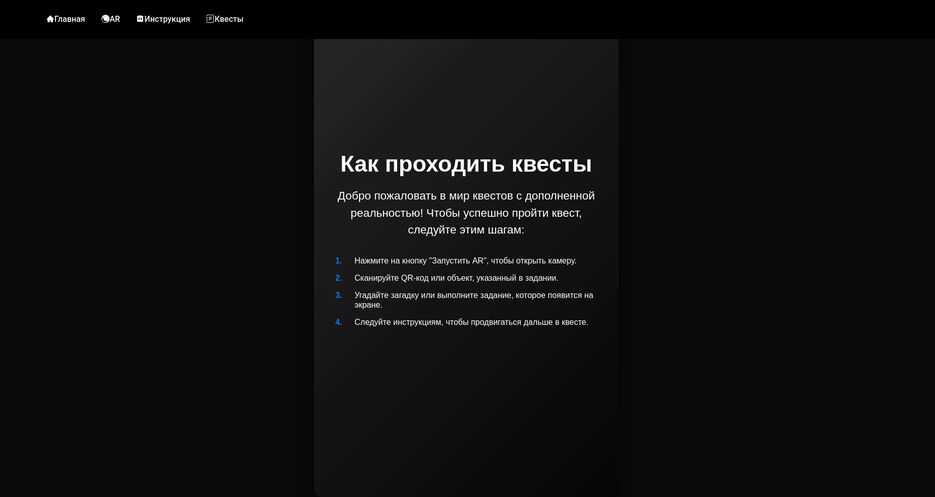Click the AR icon in the navbar
935x497 pixels.
105,19
